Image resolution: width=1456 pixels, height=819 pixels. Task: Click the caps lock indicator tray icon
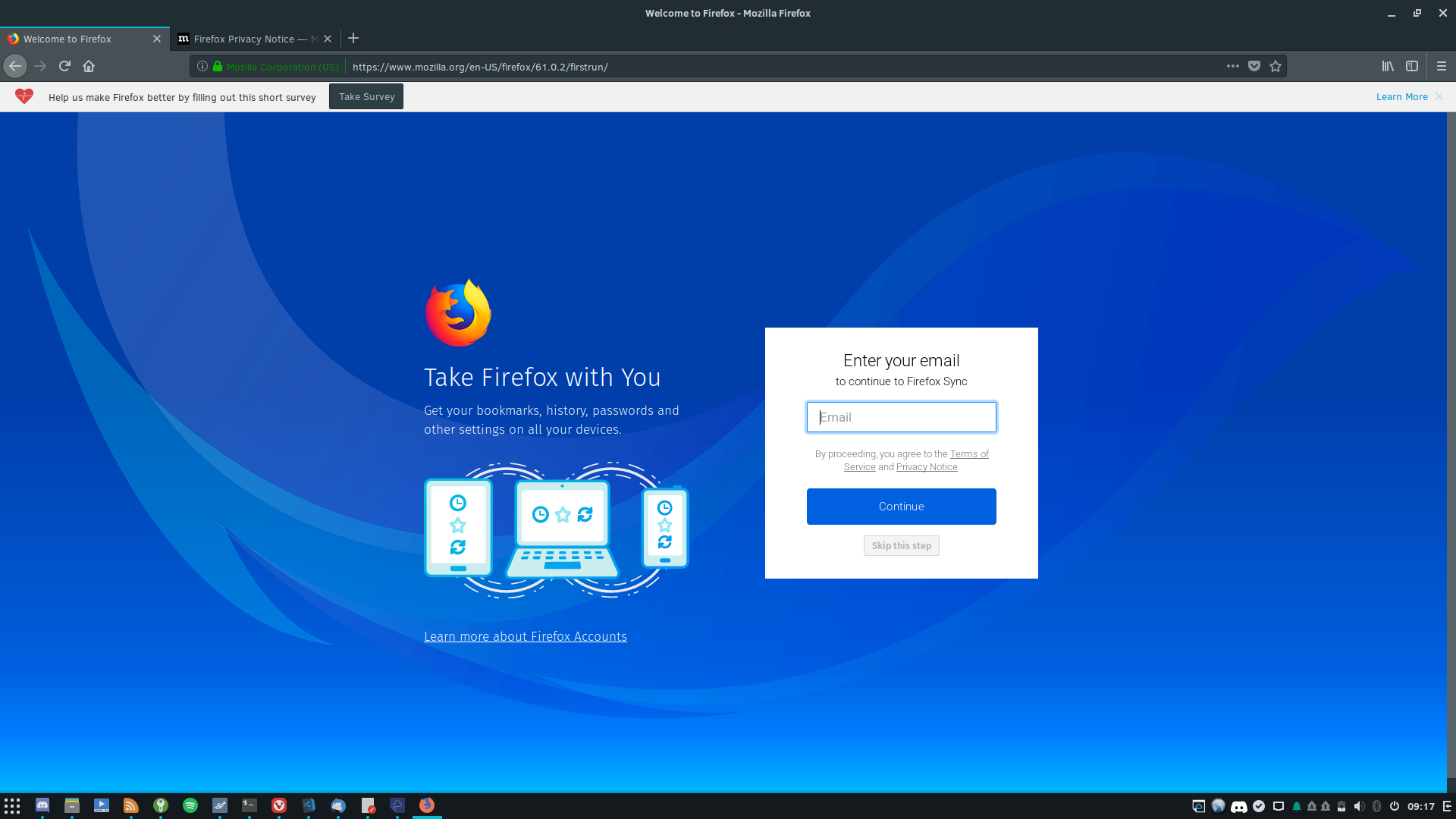pyautogui.click(x=1312, y=806)
